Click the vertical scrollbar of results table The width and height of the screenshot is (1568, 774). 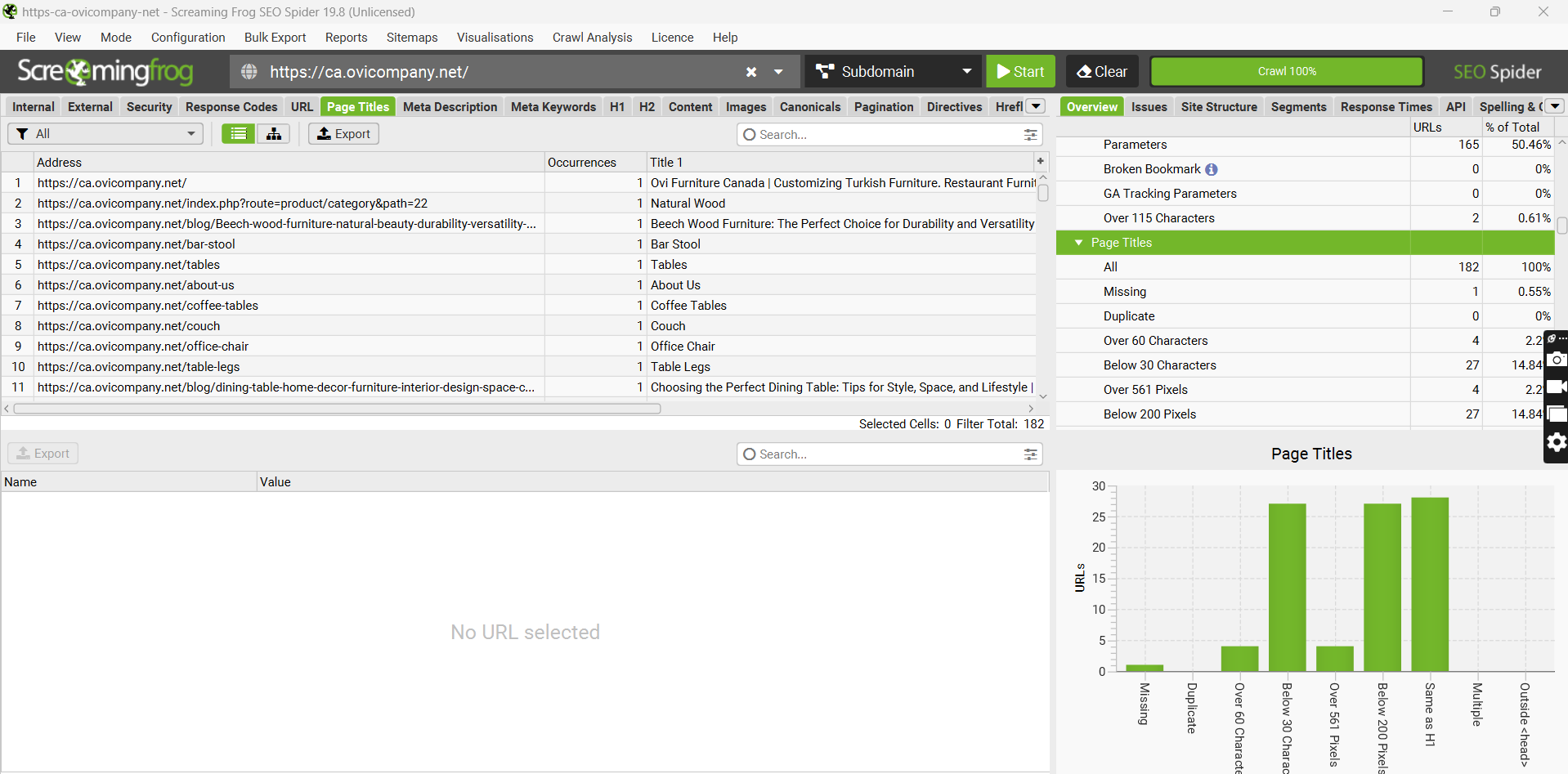point(1043,193)
